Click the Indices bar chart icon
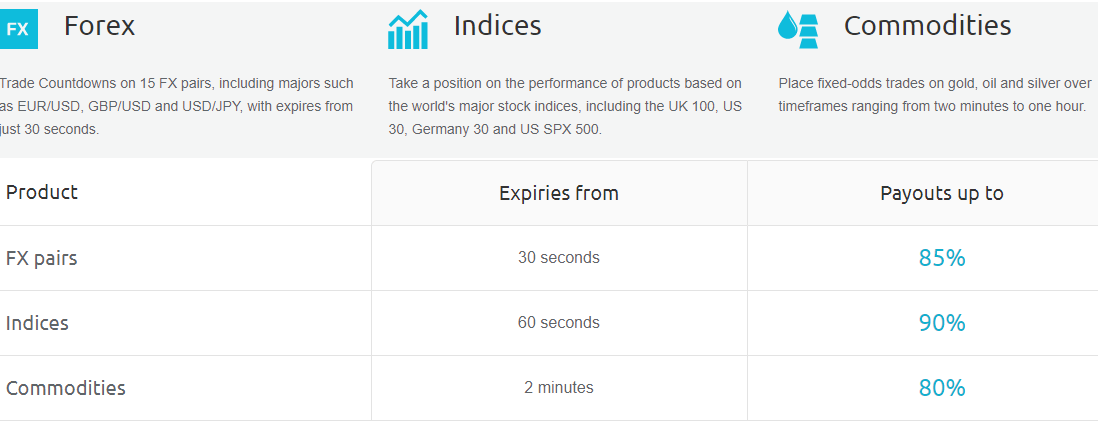Screen dimensions: 1098x427 408,29
